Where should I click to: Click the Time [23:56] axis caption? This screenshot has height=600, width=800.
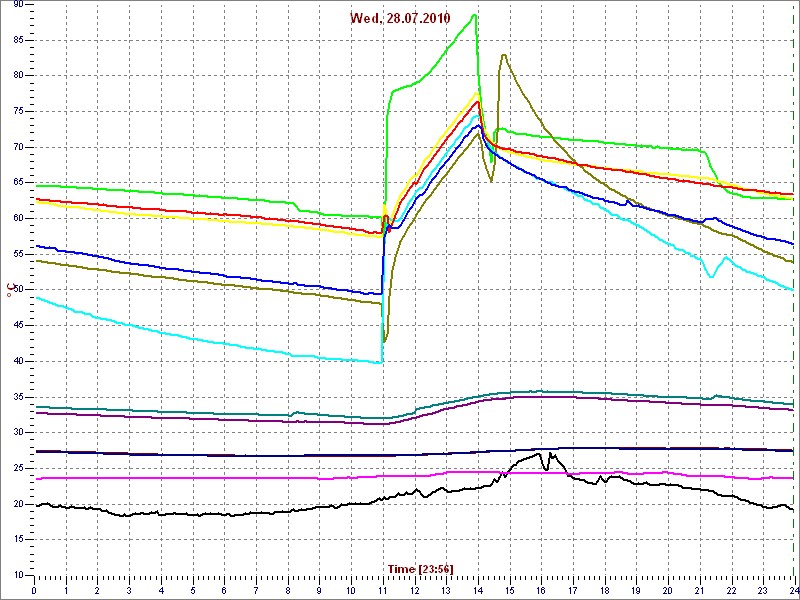[420, 568]
